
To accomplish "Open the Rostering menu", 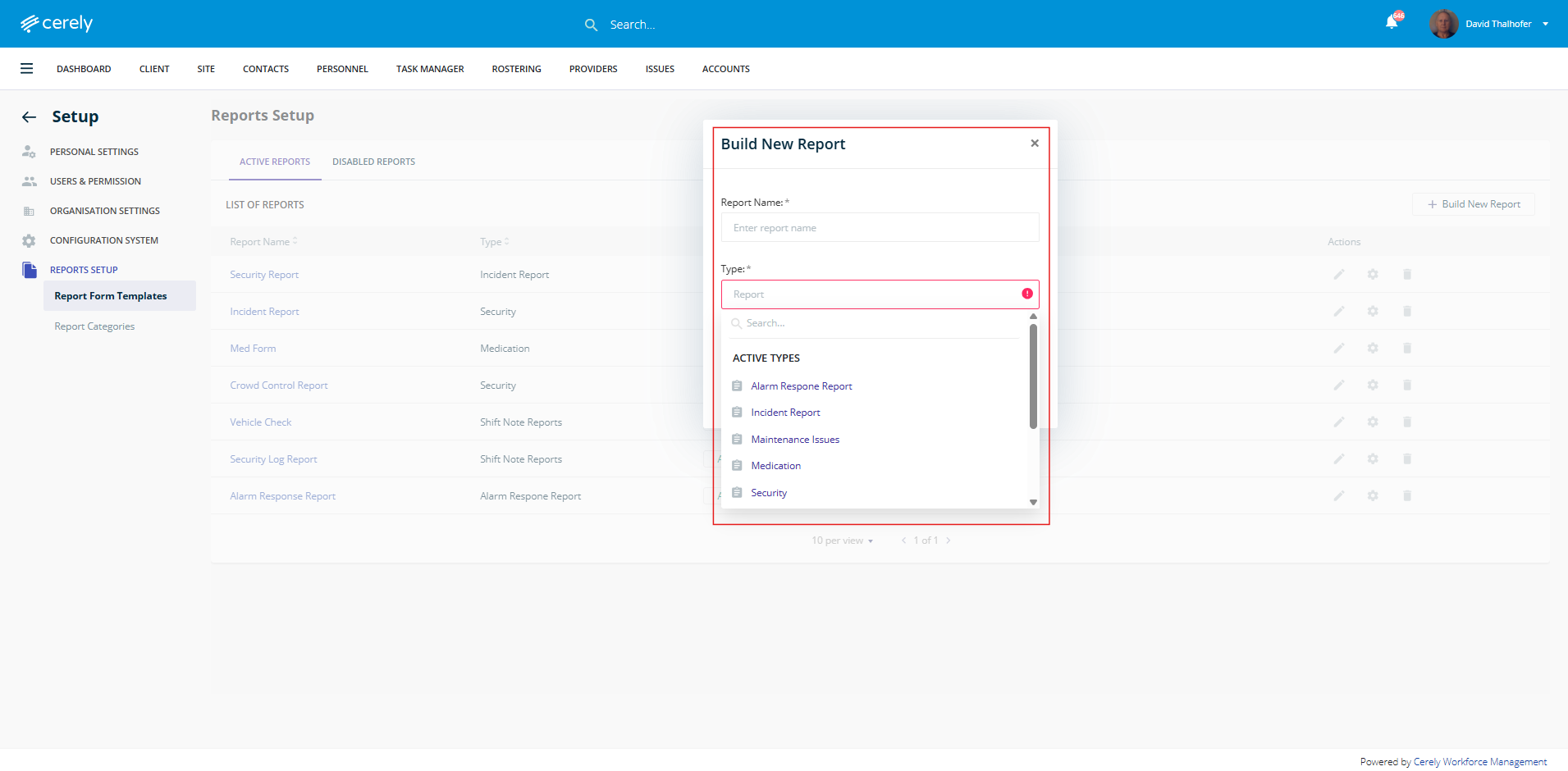I will point(516,69).
